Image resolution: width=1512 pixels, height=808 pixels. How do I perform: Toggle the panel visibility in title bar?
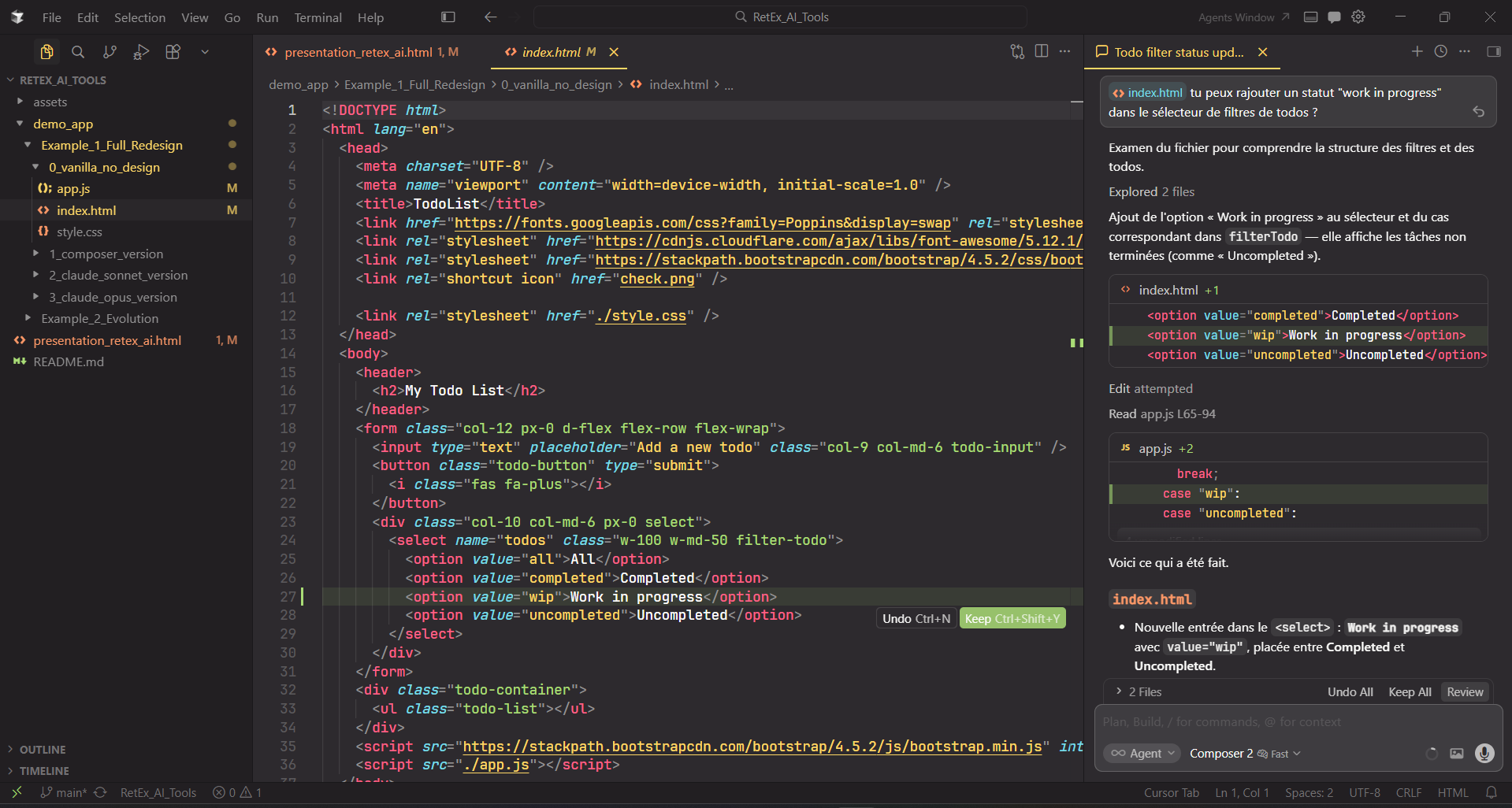[1310, 17]
